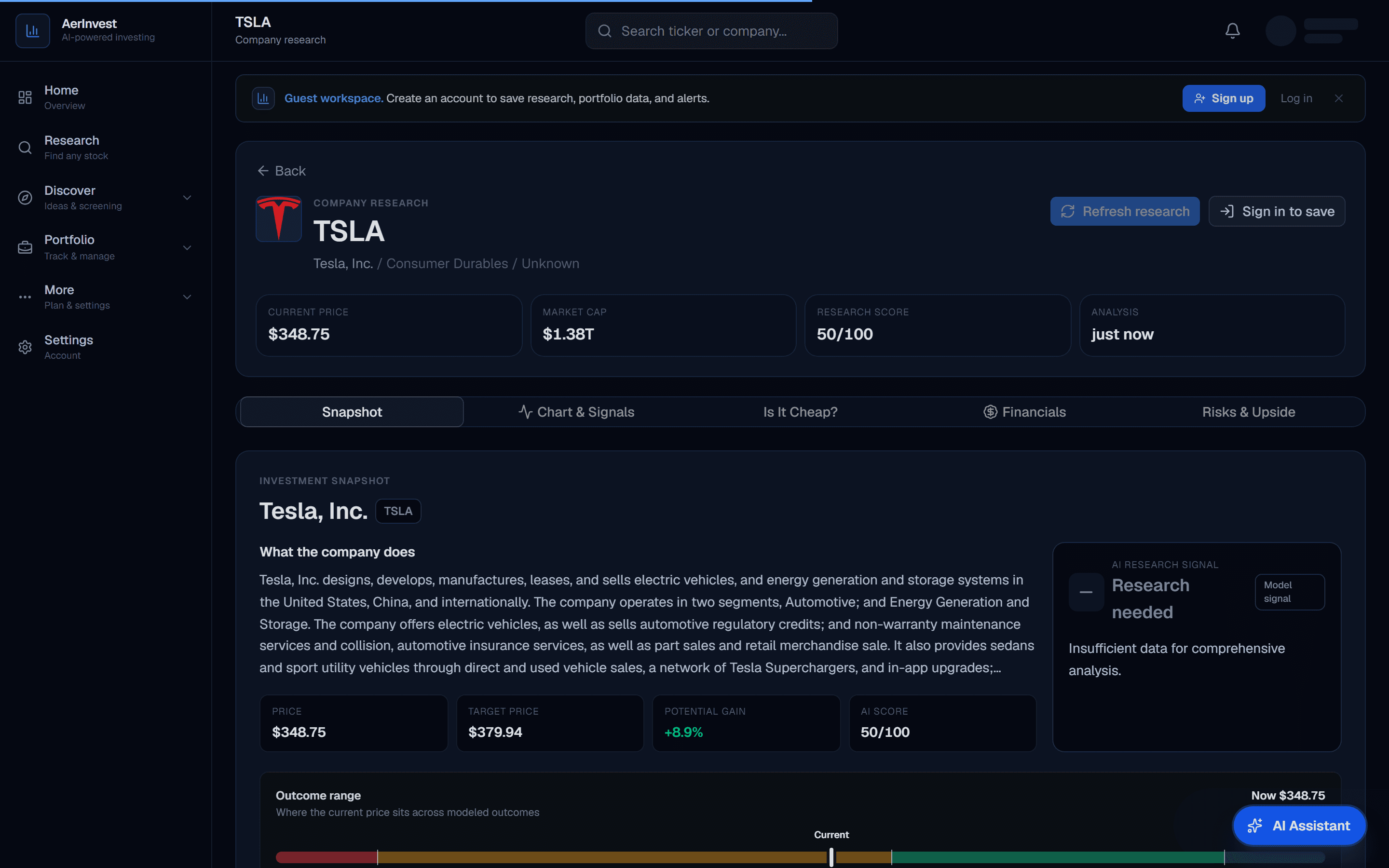This screenshot has height=868, width=1389.
Task: Expand the More menu chevron
Action: [x=187, y=297]
